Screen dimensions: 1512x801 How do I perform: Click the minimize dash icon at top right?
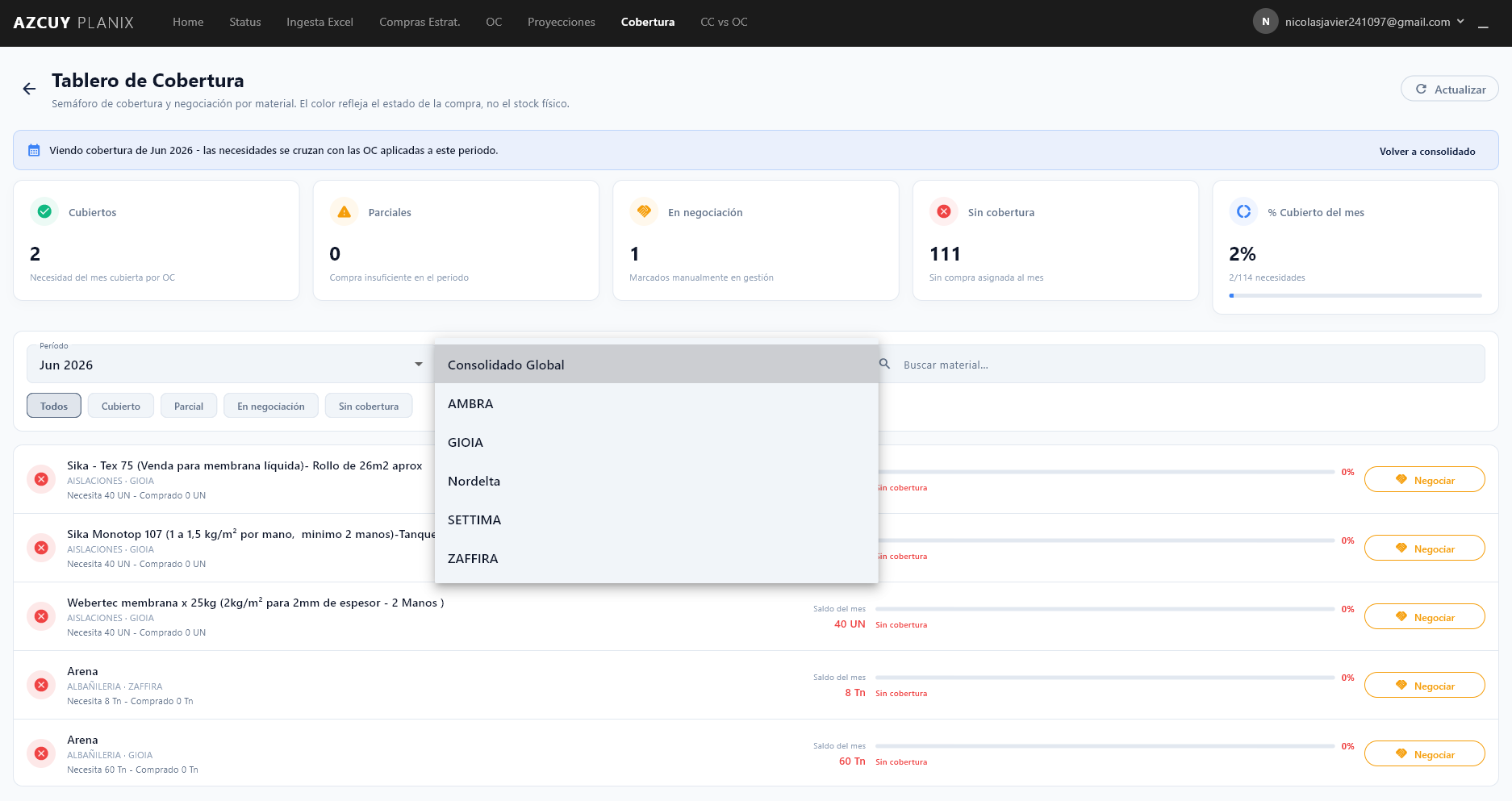pos(1483,27)
